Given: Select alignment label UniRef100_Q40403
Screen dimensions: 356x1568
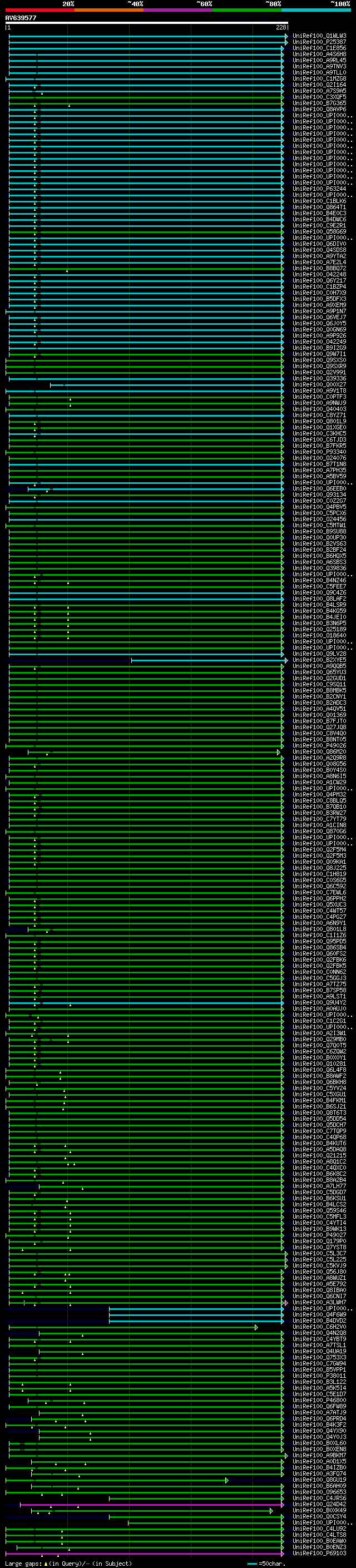Looking at the screenshot, I should [x=319, y=409].
